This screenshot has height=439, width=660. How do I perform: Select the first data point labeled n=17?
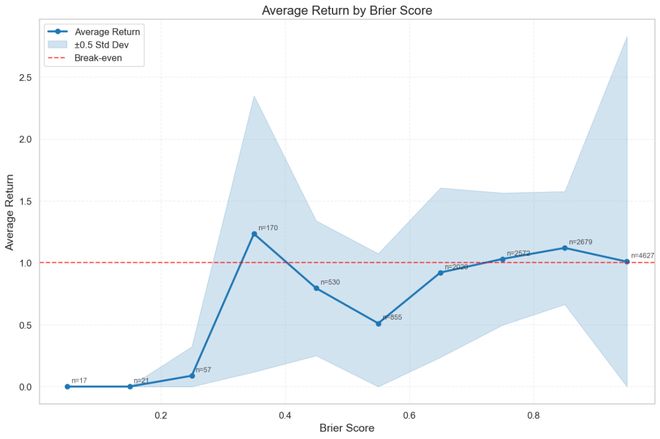68,386
